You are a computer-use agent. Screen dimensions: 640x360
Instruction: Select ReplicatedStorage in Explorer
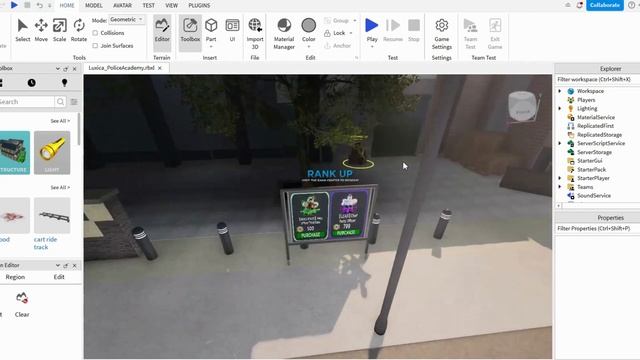(x=599, y=135)
